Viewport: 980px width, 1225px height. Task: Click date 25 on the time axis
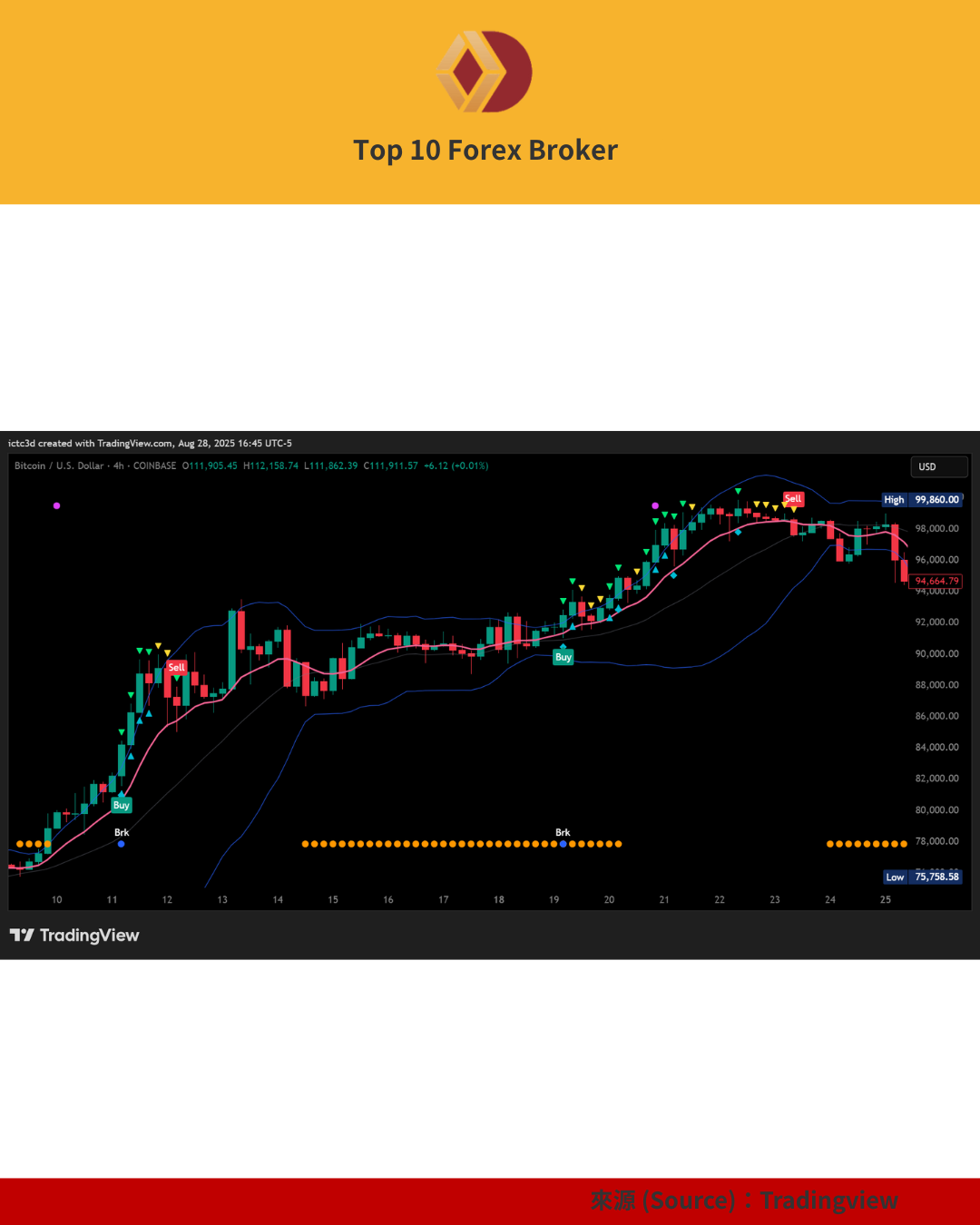click(x=886, y=899)
